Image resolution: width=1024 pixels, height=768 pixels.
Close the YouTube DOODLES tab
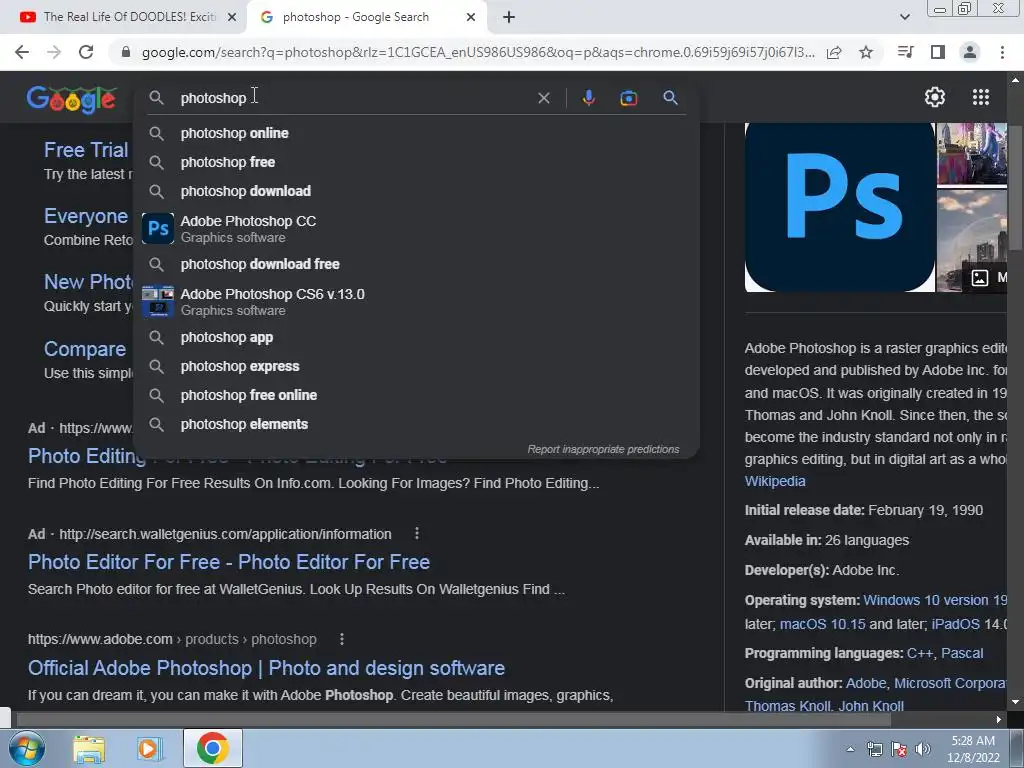click(232, 17)
